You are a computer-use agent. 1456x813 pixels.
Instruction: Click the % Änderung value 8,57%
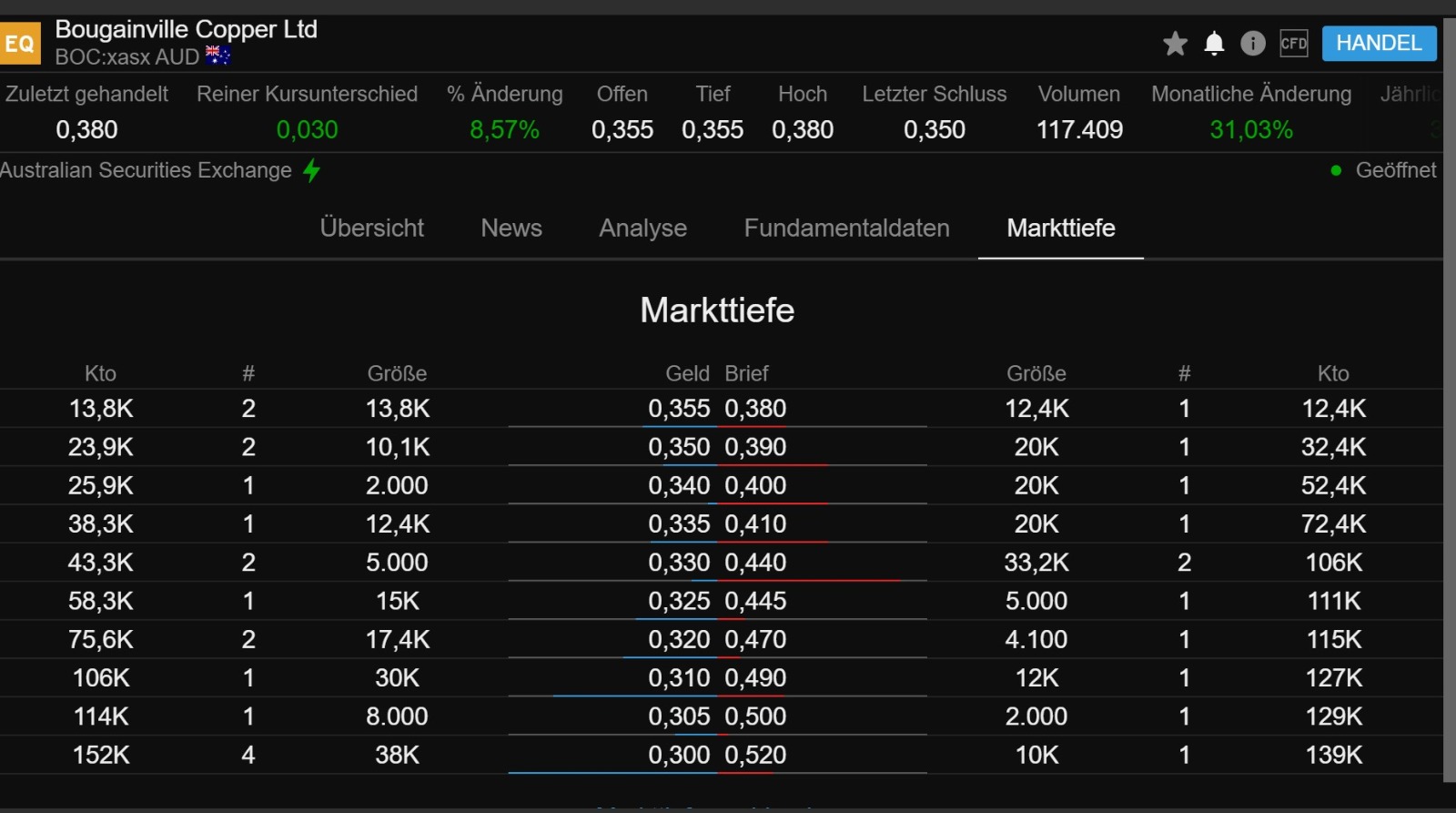click(x=504, y=130)
